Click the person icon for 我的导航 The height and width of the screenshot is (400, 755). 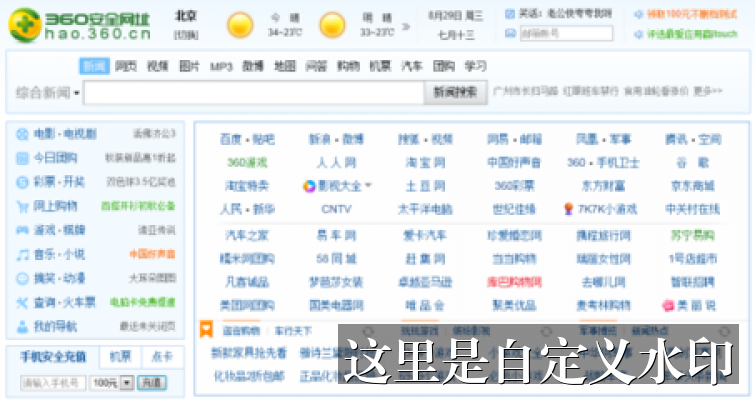(x=22, y=327)
